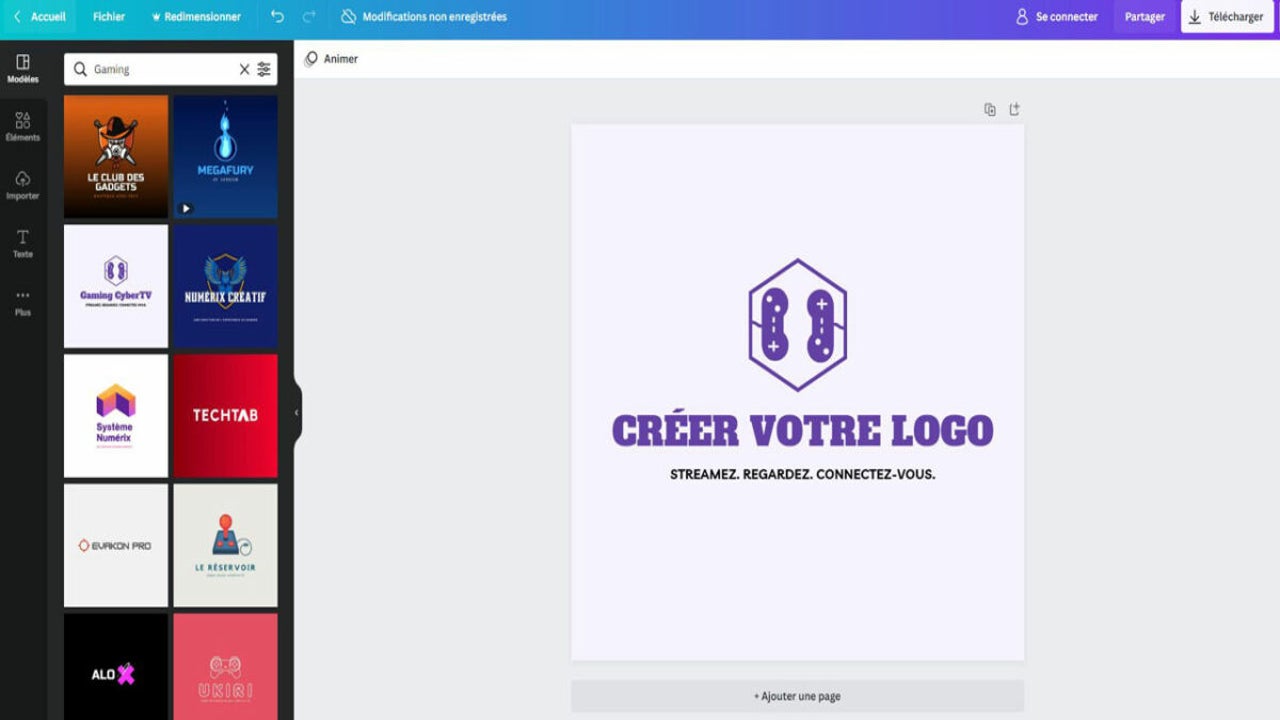This screenshot has width=1280, height=720.
Task: Open the Fichier menu
Action: coord(108,16)
